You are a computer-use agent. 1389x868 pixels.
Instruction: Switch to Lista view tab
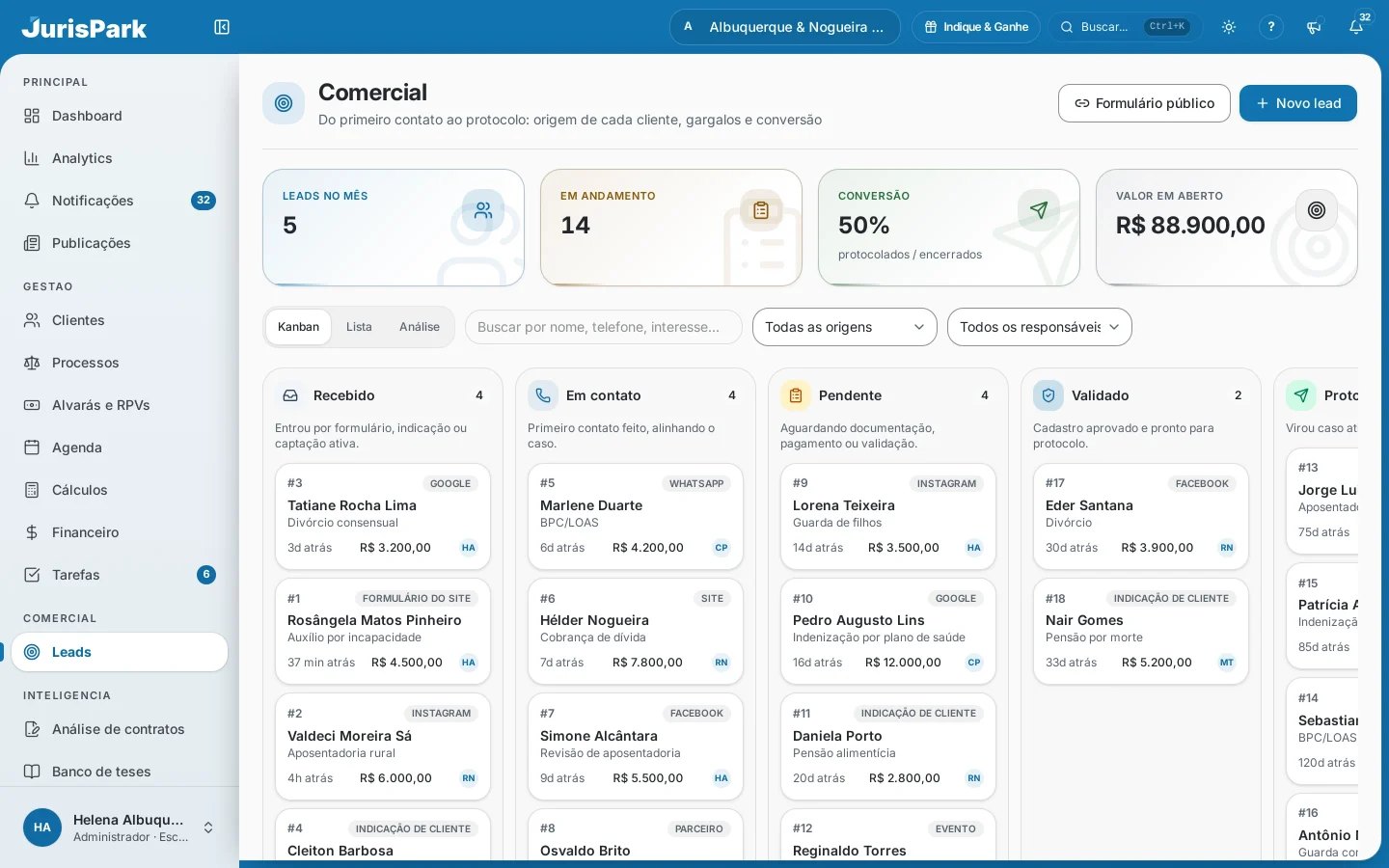click(359, 327)
